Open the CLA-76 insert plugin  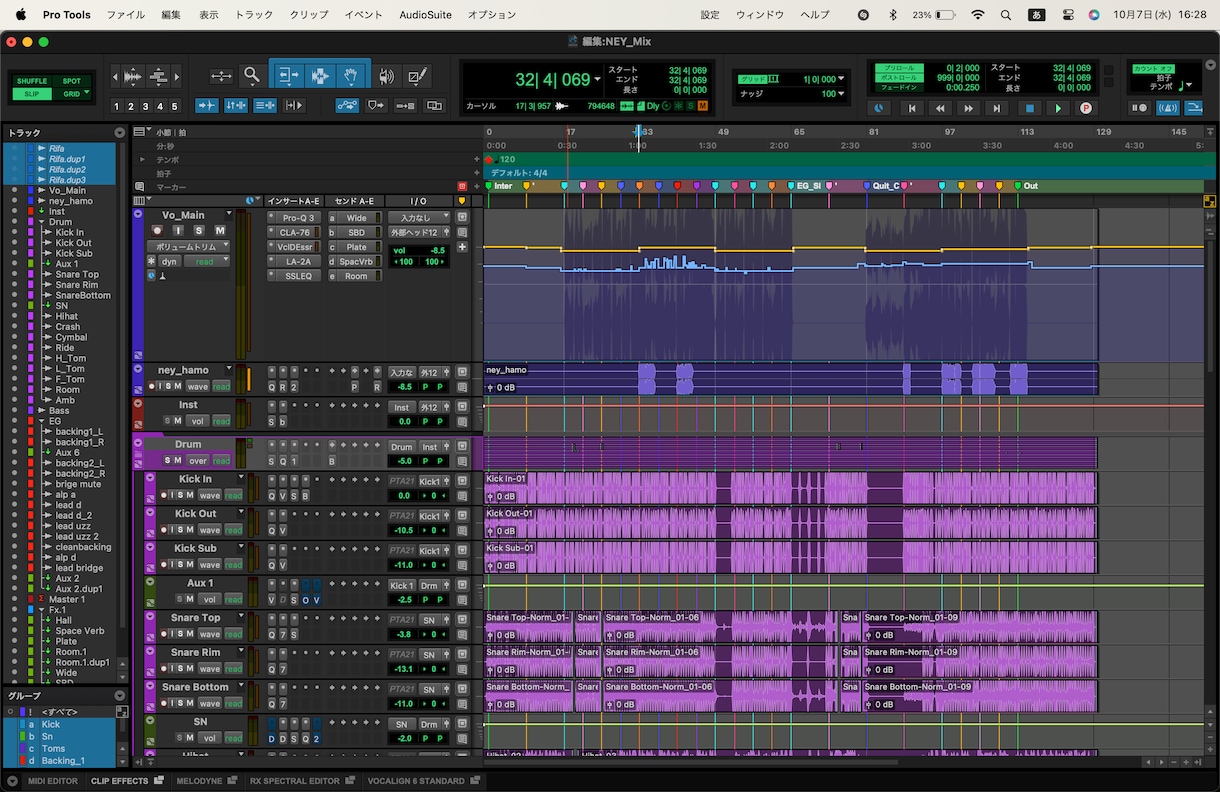point(295,232)
